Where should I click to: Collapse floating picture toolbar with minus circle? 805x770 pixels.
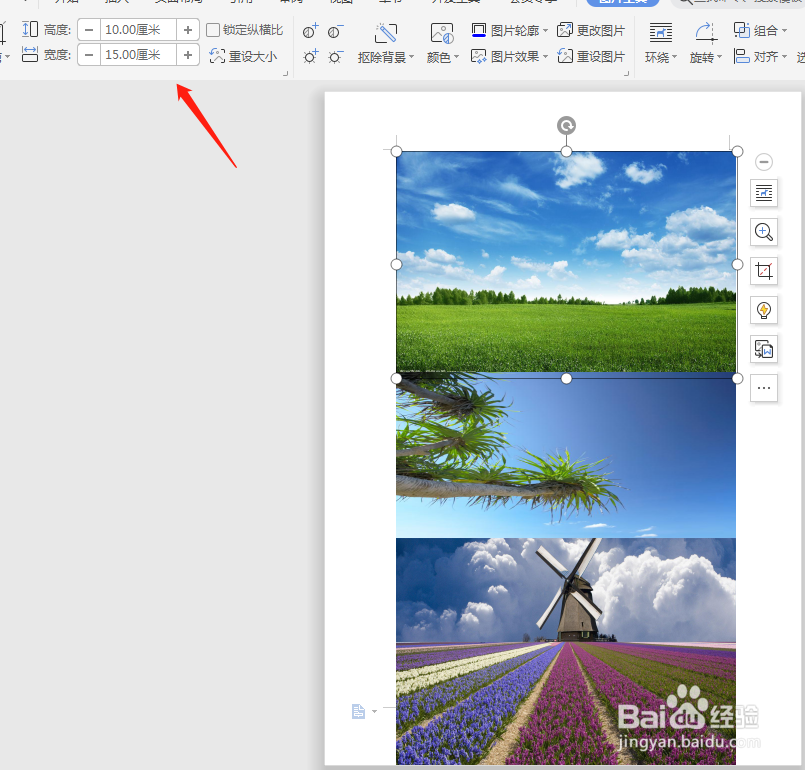(764, 162)
